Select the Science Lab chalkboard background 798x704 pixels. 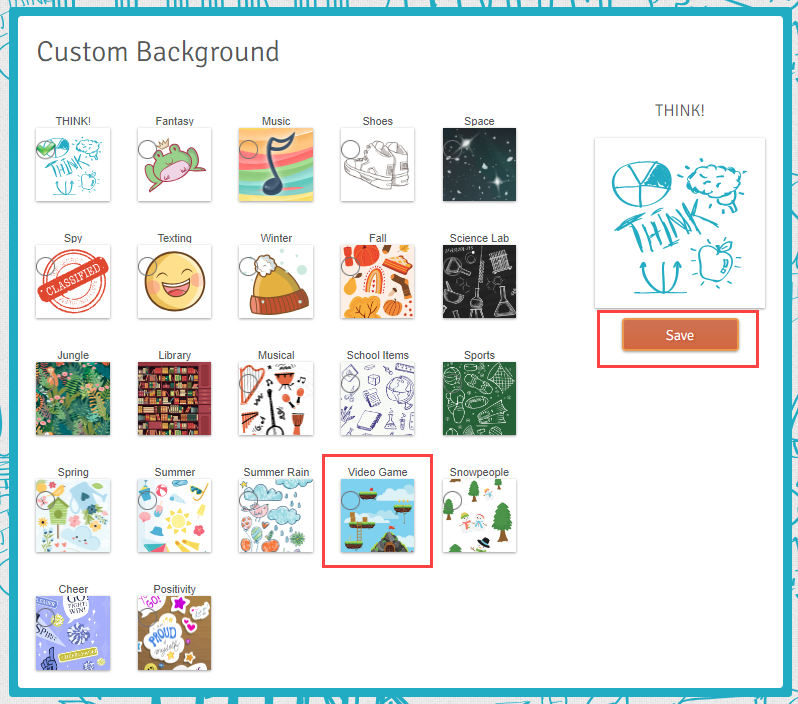pos(479,281)
